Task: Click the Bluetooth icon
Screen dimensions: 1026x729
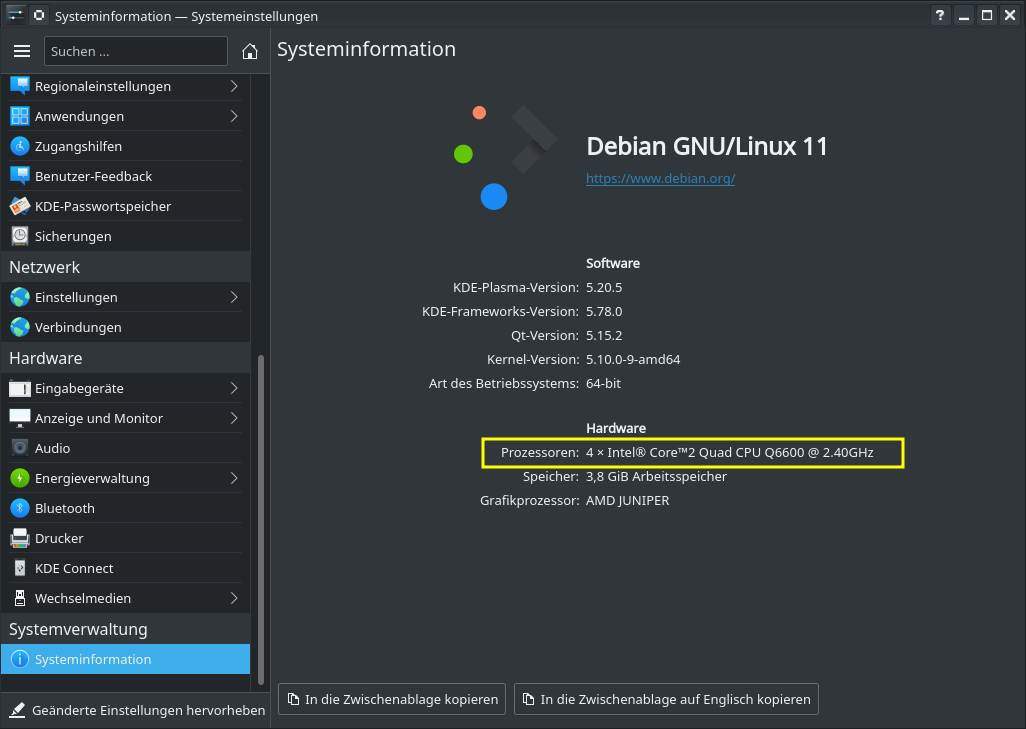Action: point(20,508)
